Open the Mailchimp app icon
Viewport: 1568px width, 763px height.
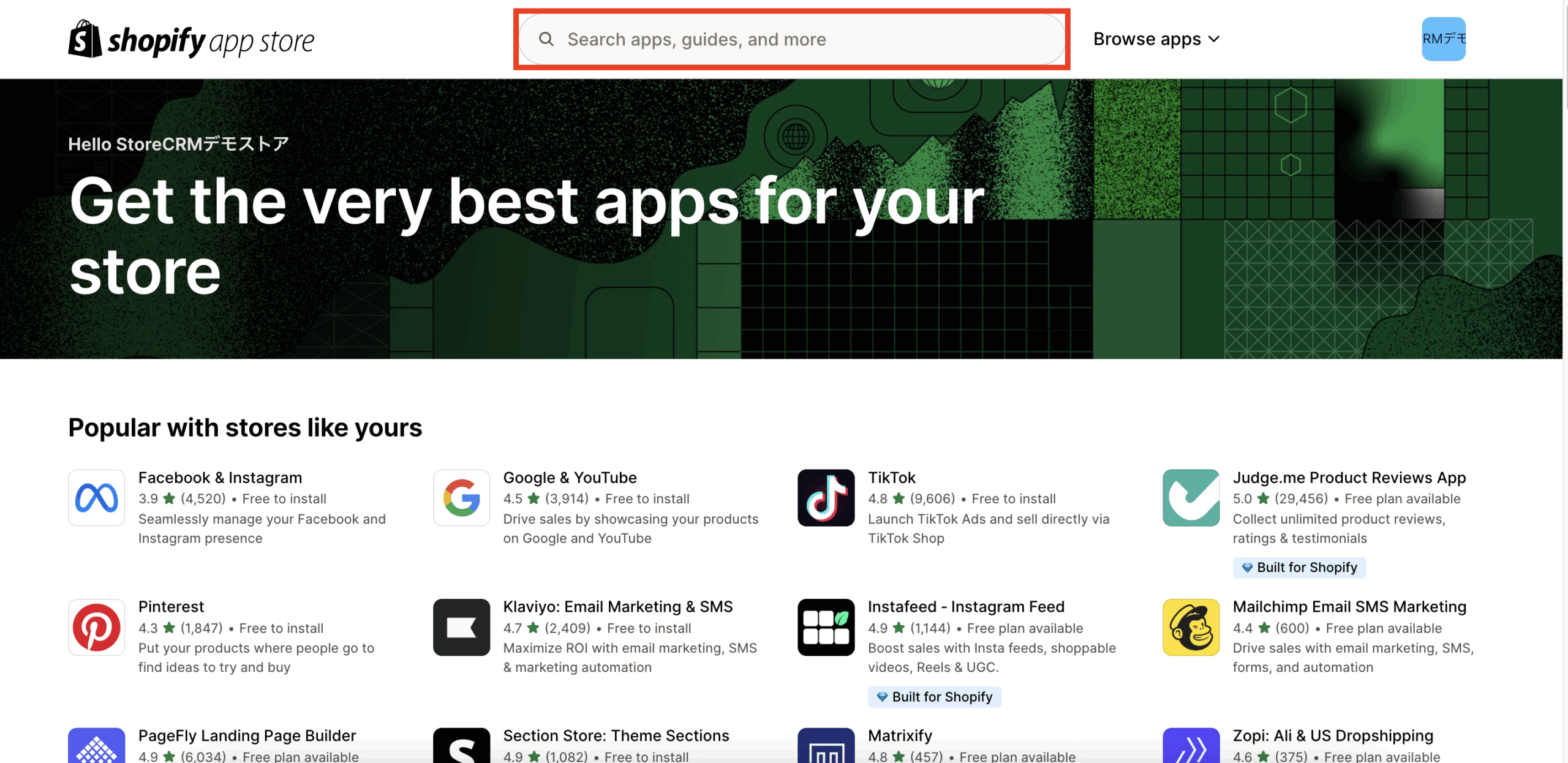(1191, 627)
